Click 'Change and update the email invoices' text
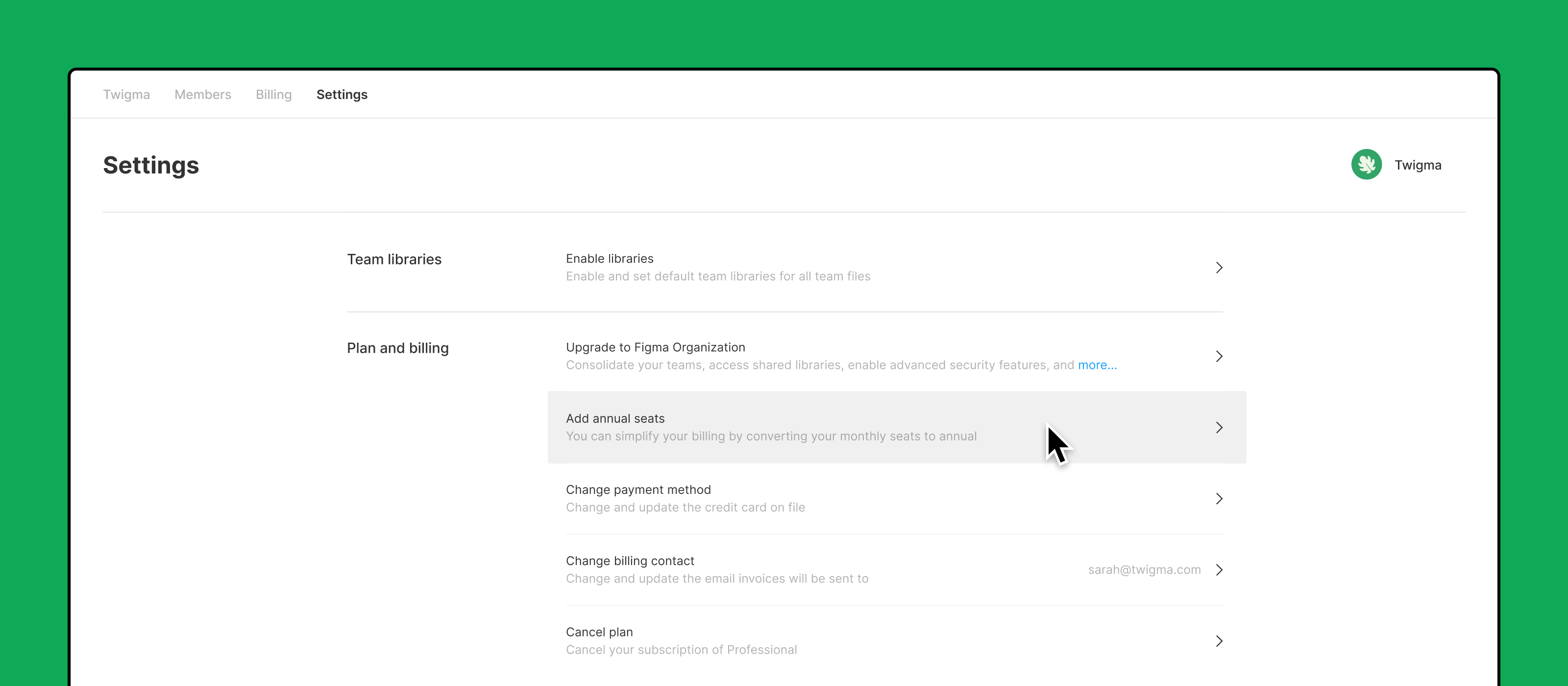 click(716, 579)
